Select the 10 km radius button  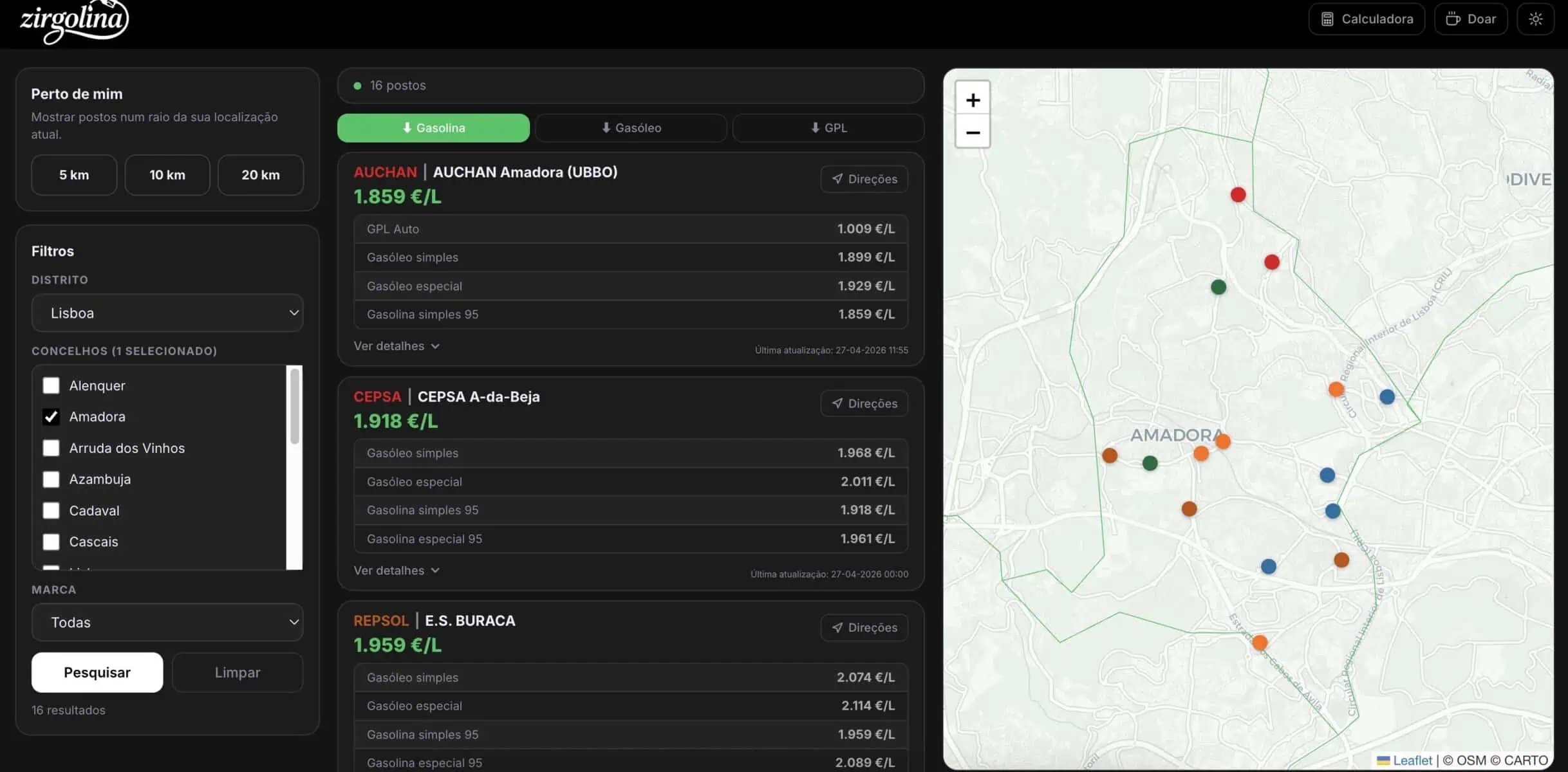pyautogui.click(x=167, y=175)
